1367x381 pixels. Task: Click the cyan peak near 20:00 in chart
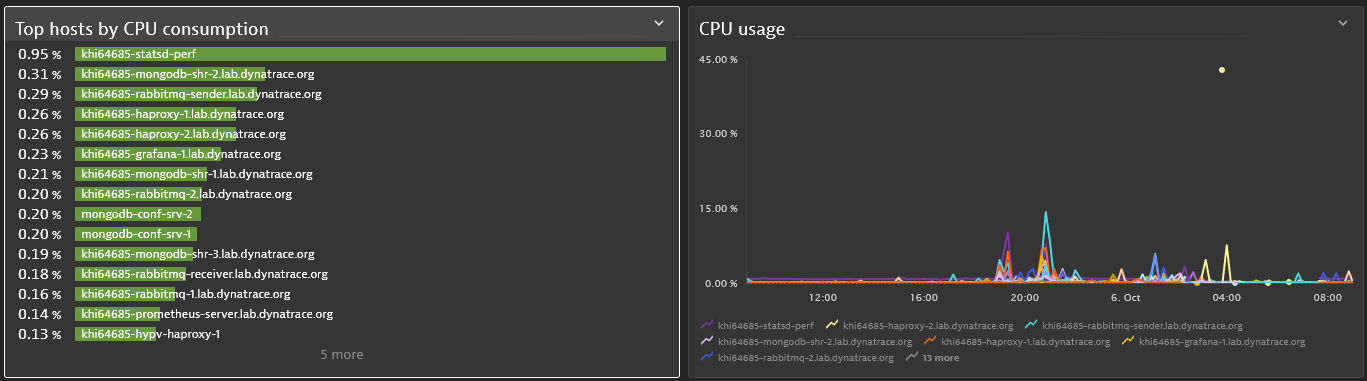(x=1046, y=213)
